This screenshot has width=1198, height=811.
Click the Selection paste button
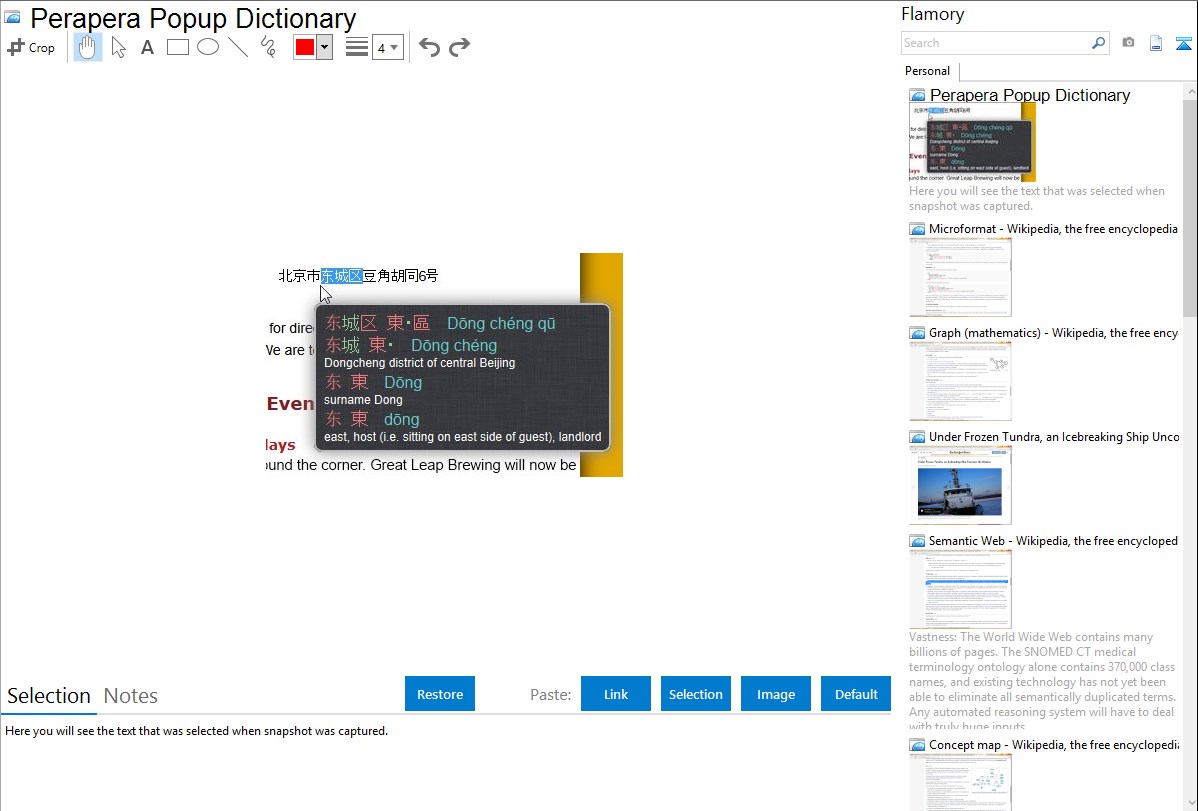tap(695, 694)
